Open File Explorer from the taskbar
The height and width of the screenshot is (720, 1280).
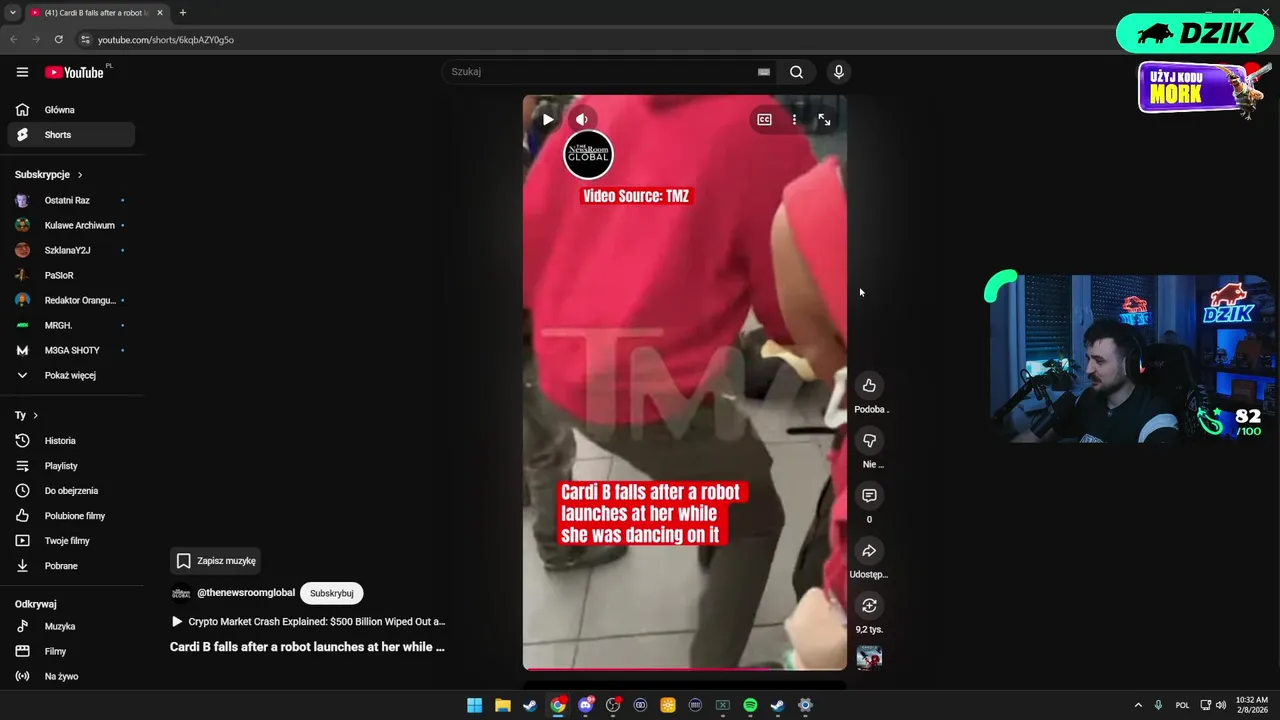[502, 705]
